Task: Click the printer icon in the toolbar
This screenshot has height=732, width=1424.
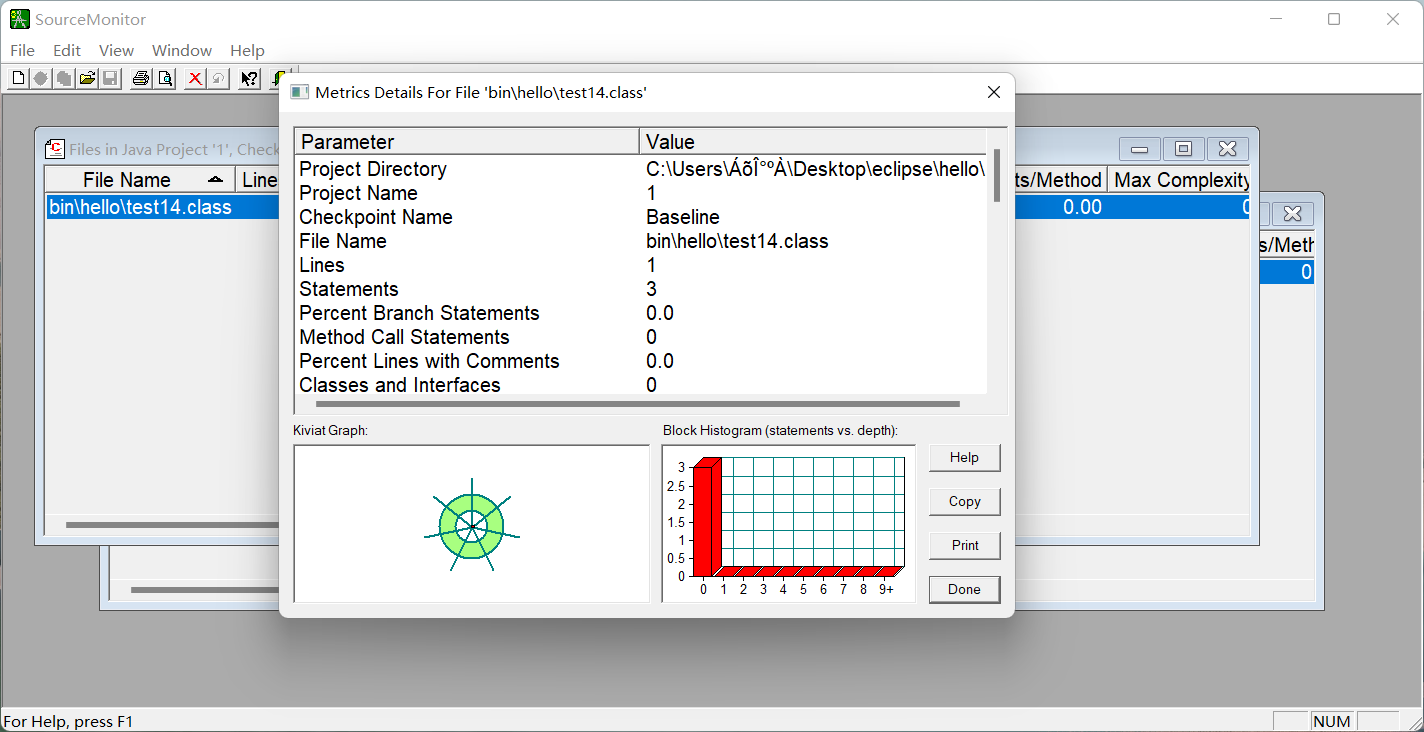Action: [x=141, y=78]
